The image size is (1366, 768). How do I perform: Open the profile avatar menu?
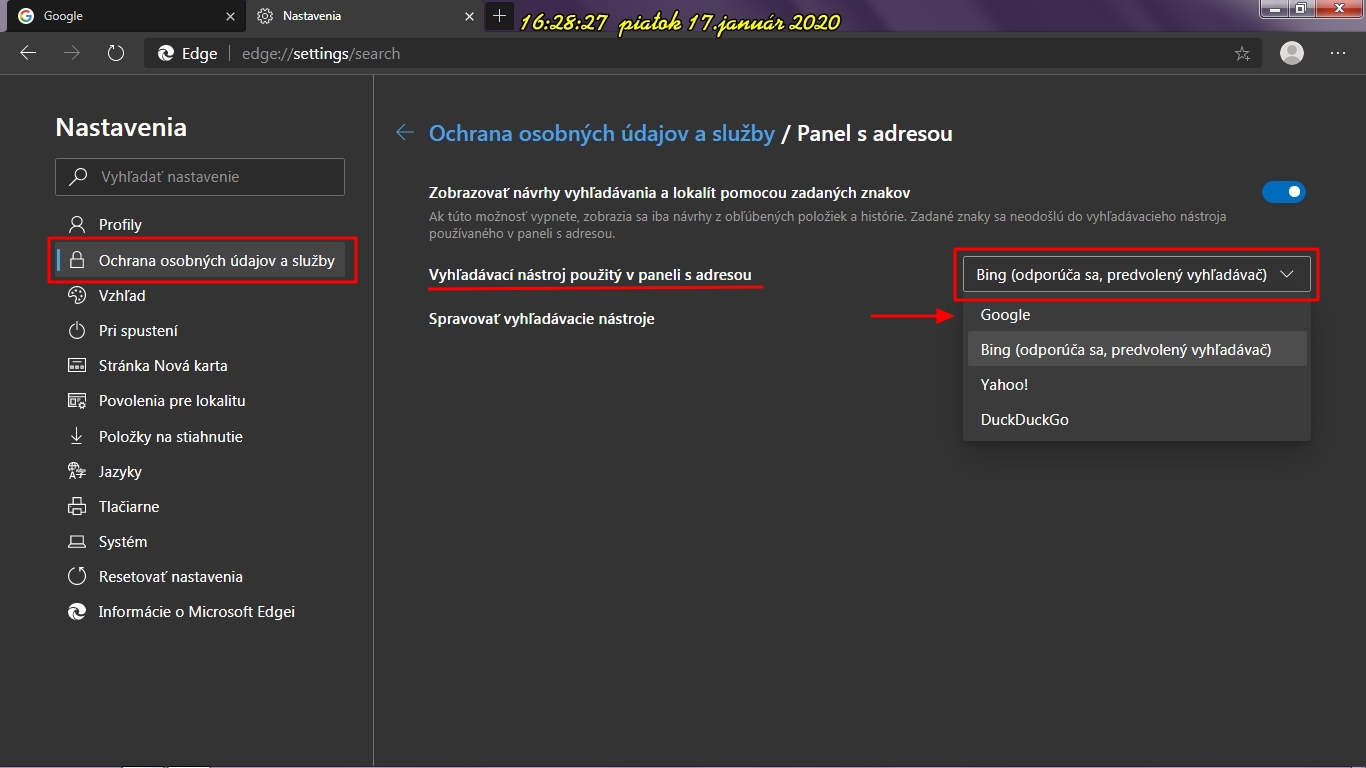point(1292,53)
